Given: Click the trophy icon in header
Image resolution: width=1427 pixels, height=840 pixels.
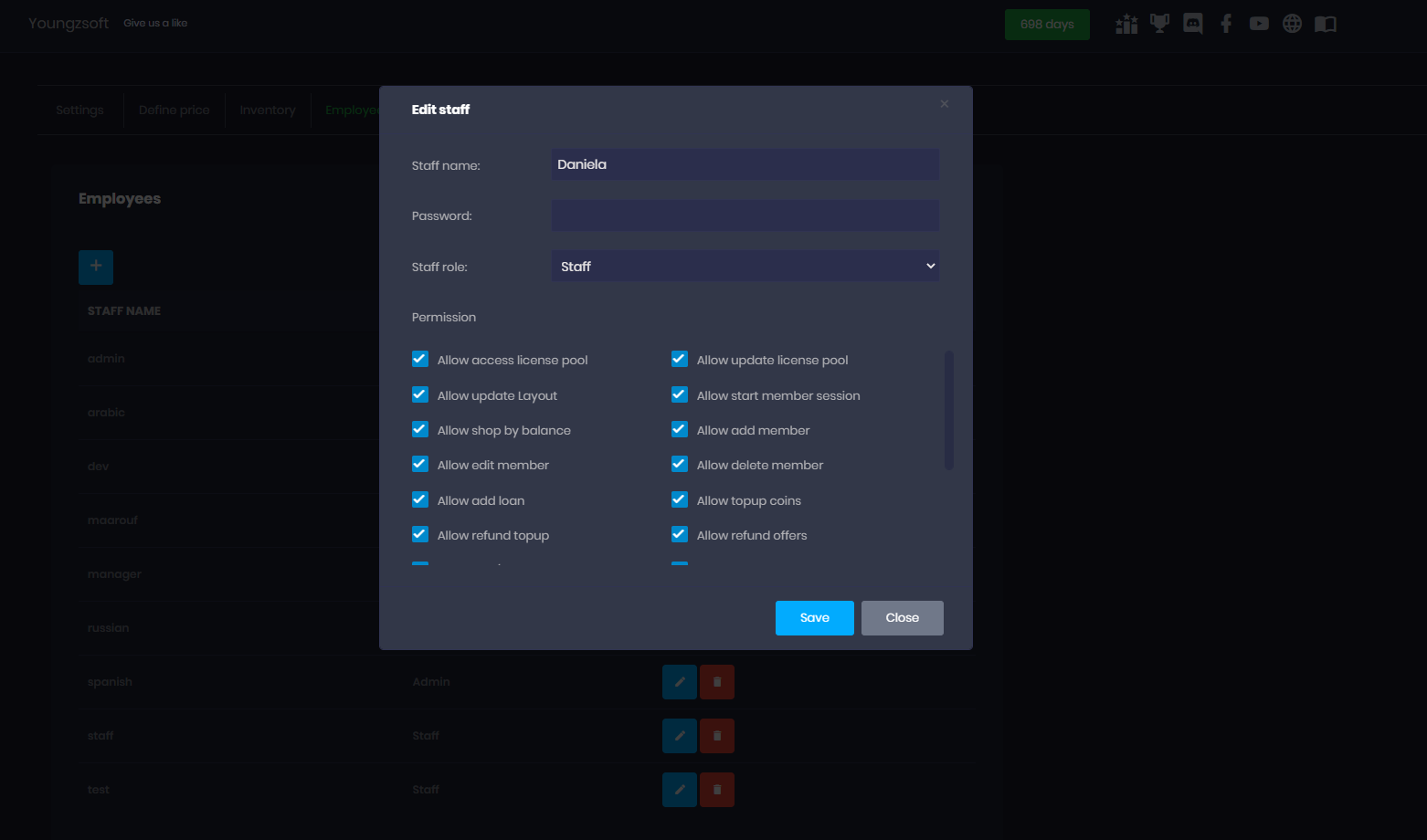Looking at the screenshot, I should pyautogui.click(x=1159, y=24).
